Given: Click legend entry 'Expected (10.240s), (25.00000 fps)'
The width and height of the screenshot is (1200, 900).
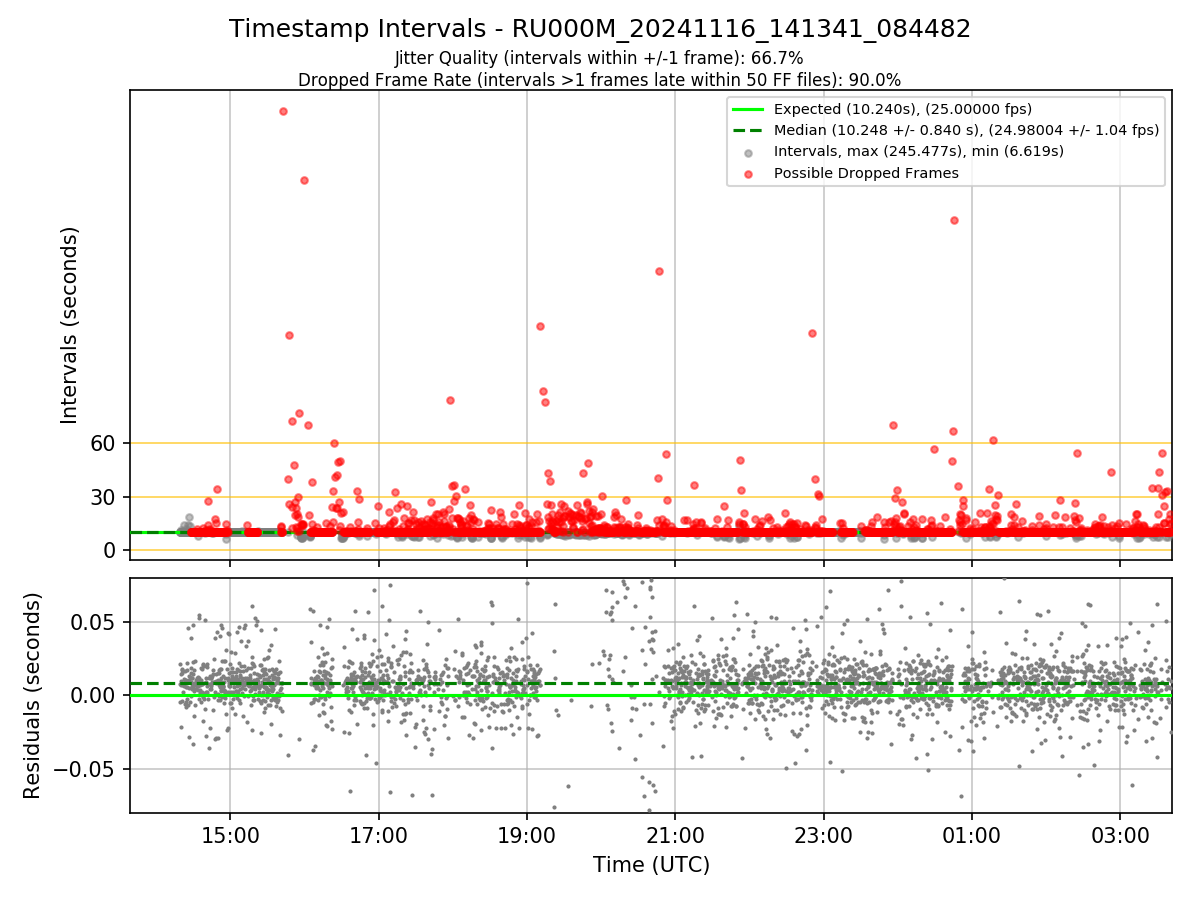Looking at the screenshot, I should [x=903, y=109].
